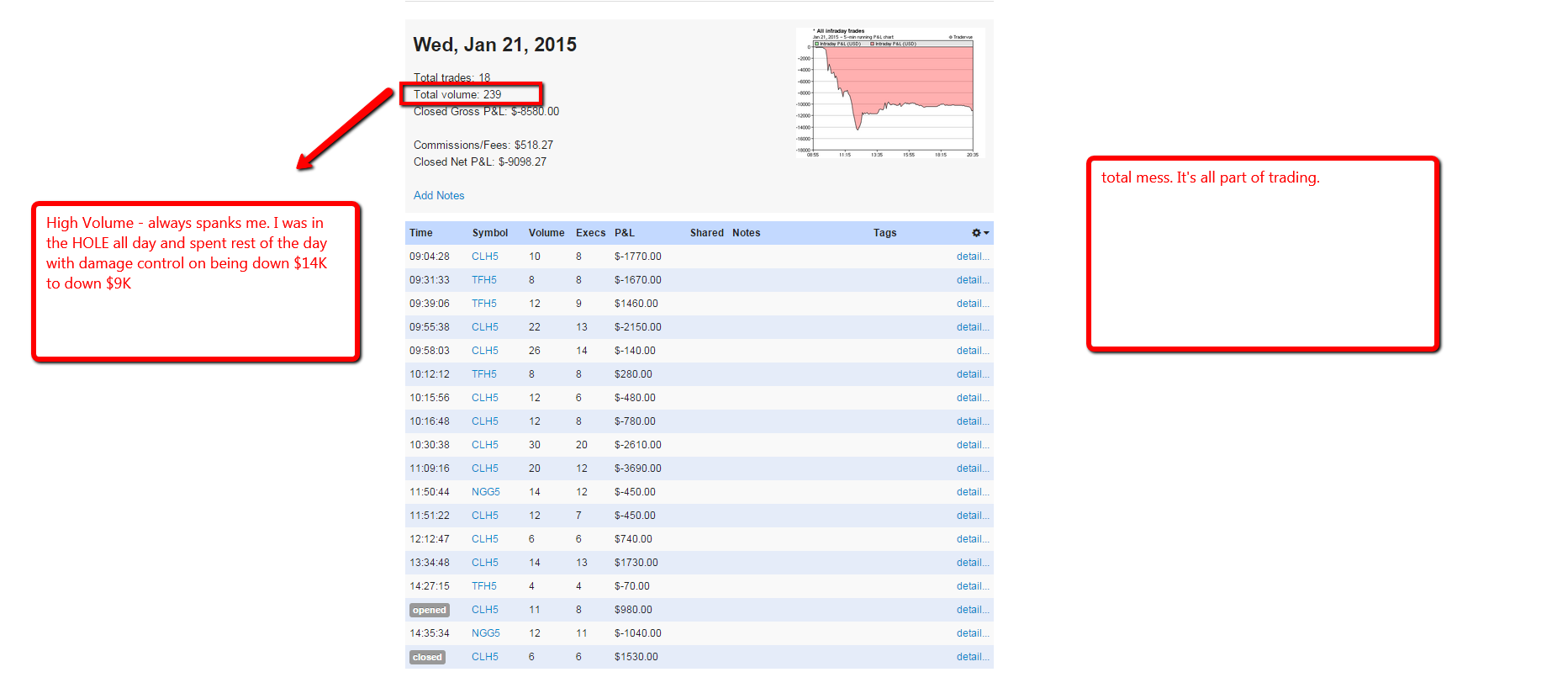The image size is (1568, 688).
Task: Click the TFH5 symbol at 10:12:12
Action: (484, 374)
